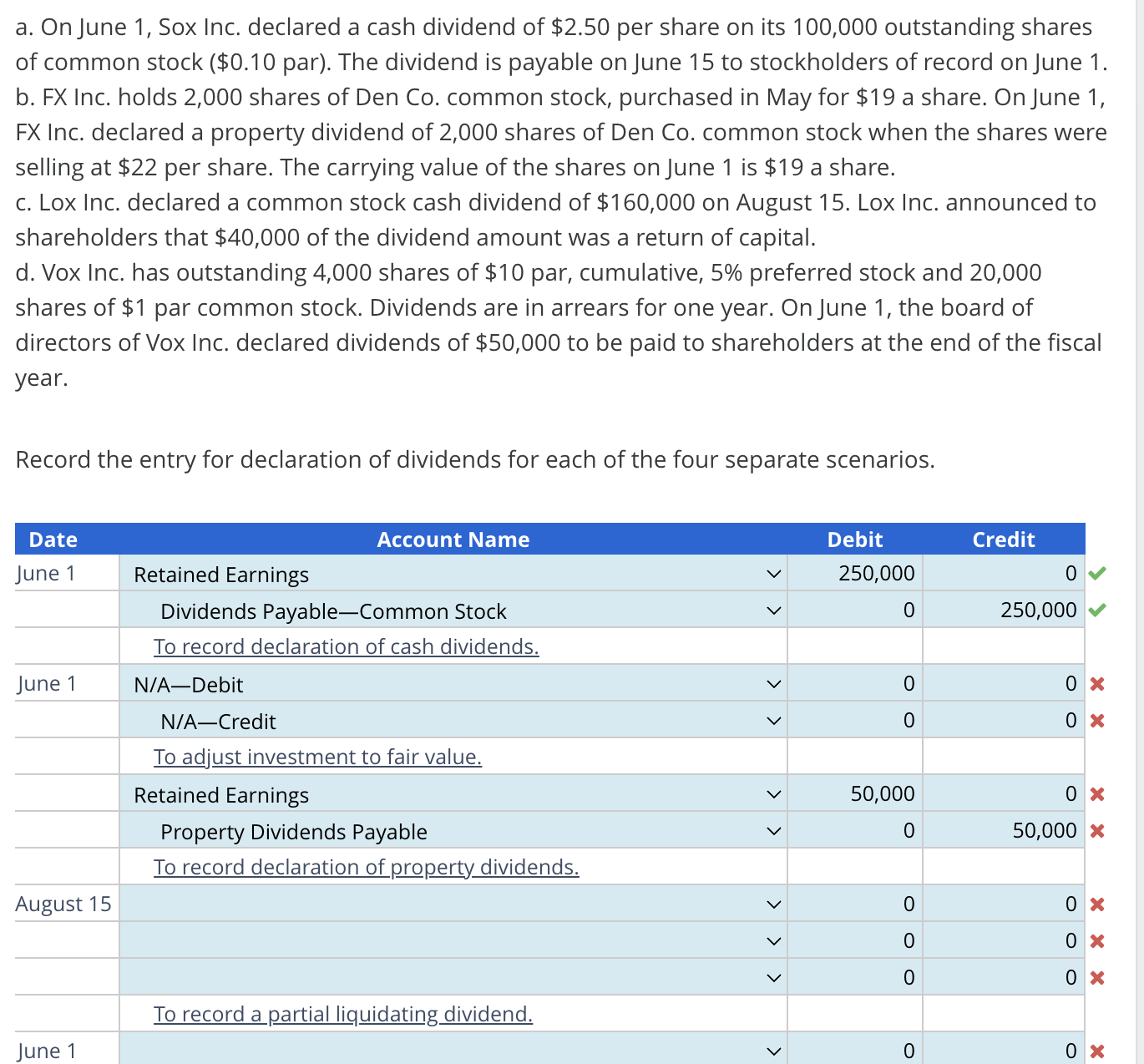Click the red X on the bottom June 1 row
This screenshot has height=1064, width=1144.
[1096, 1051]
